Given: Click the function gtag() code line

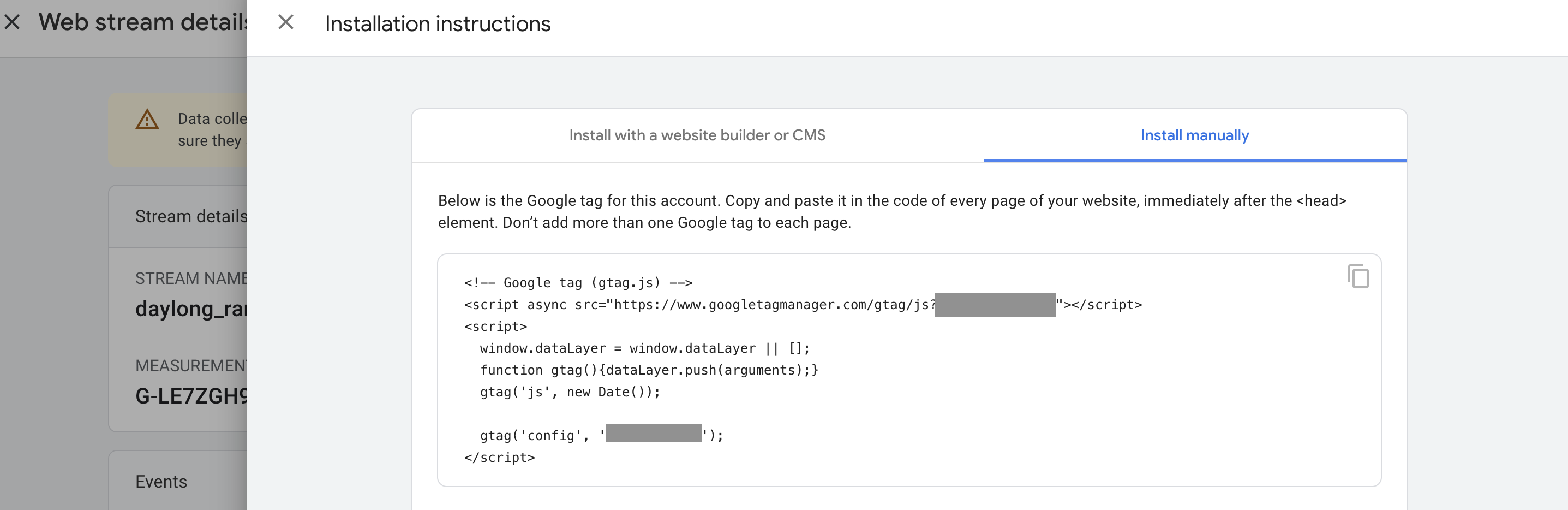Looking at the screenshot, I should pos(649,370).
